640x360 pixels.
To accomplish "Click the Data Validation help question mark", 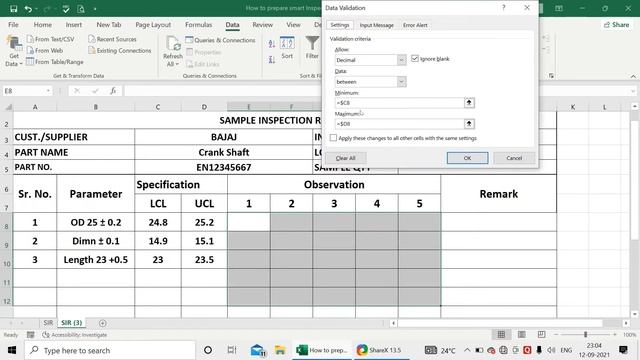I will 504,8.
